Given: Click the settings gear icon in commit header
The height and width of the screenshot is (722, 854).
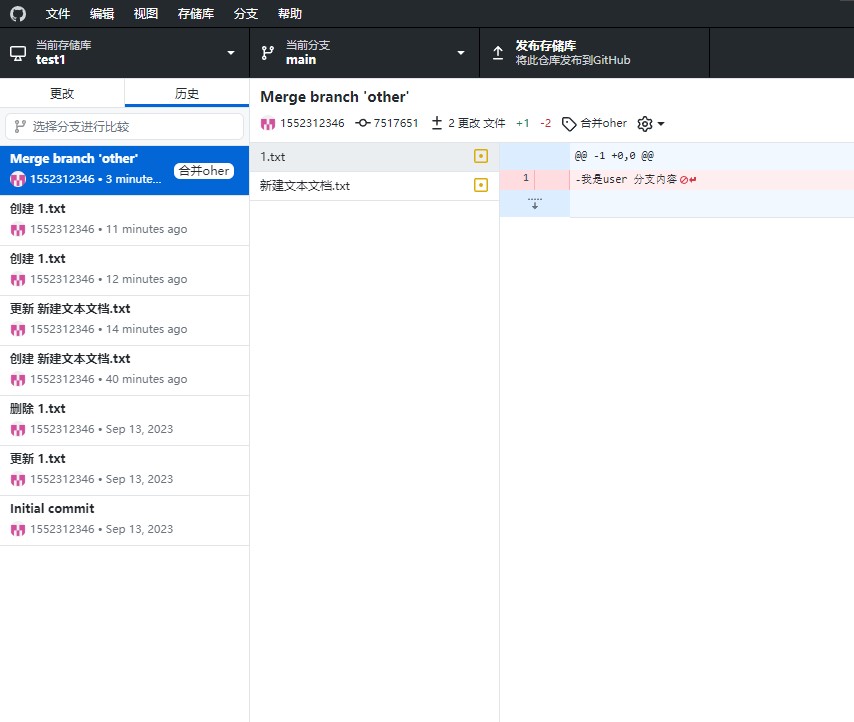Looking at the screenshot, I should (645, 124).
